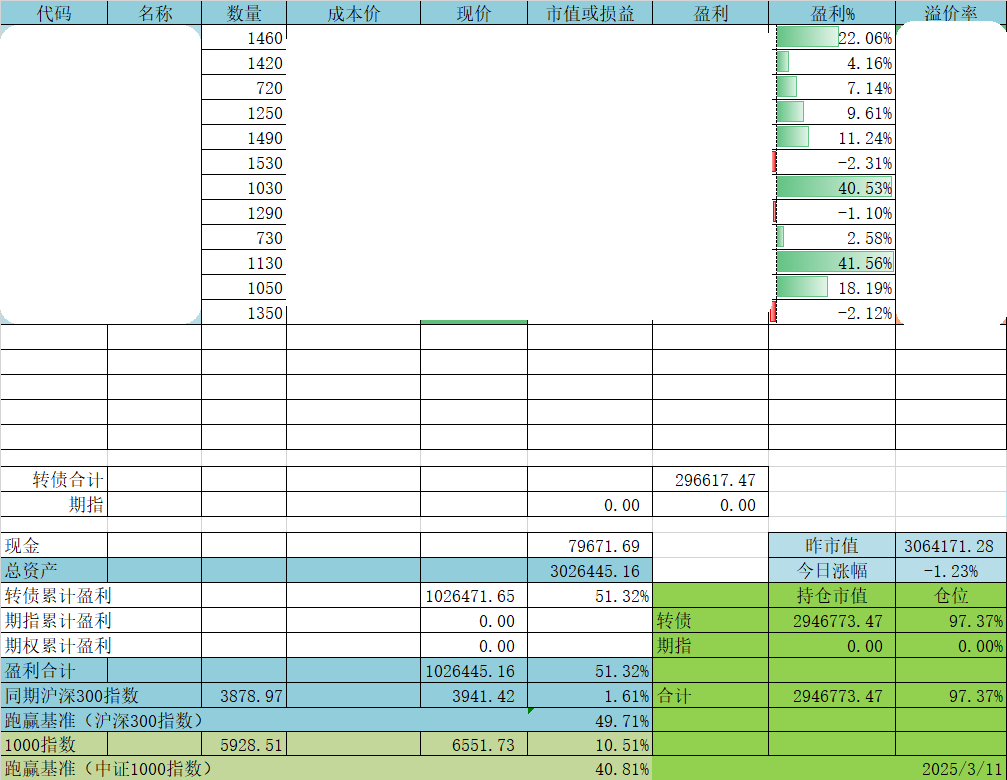Click the quantity cell 730
Viewport: 1007px width, 780px height.
(244, 238)
